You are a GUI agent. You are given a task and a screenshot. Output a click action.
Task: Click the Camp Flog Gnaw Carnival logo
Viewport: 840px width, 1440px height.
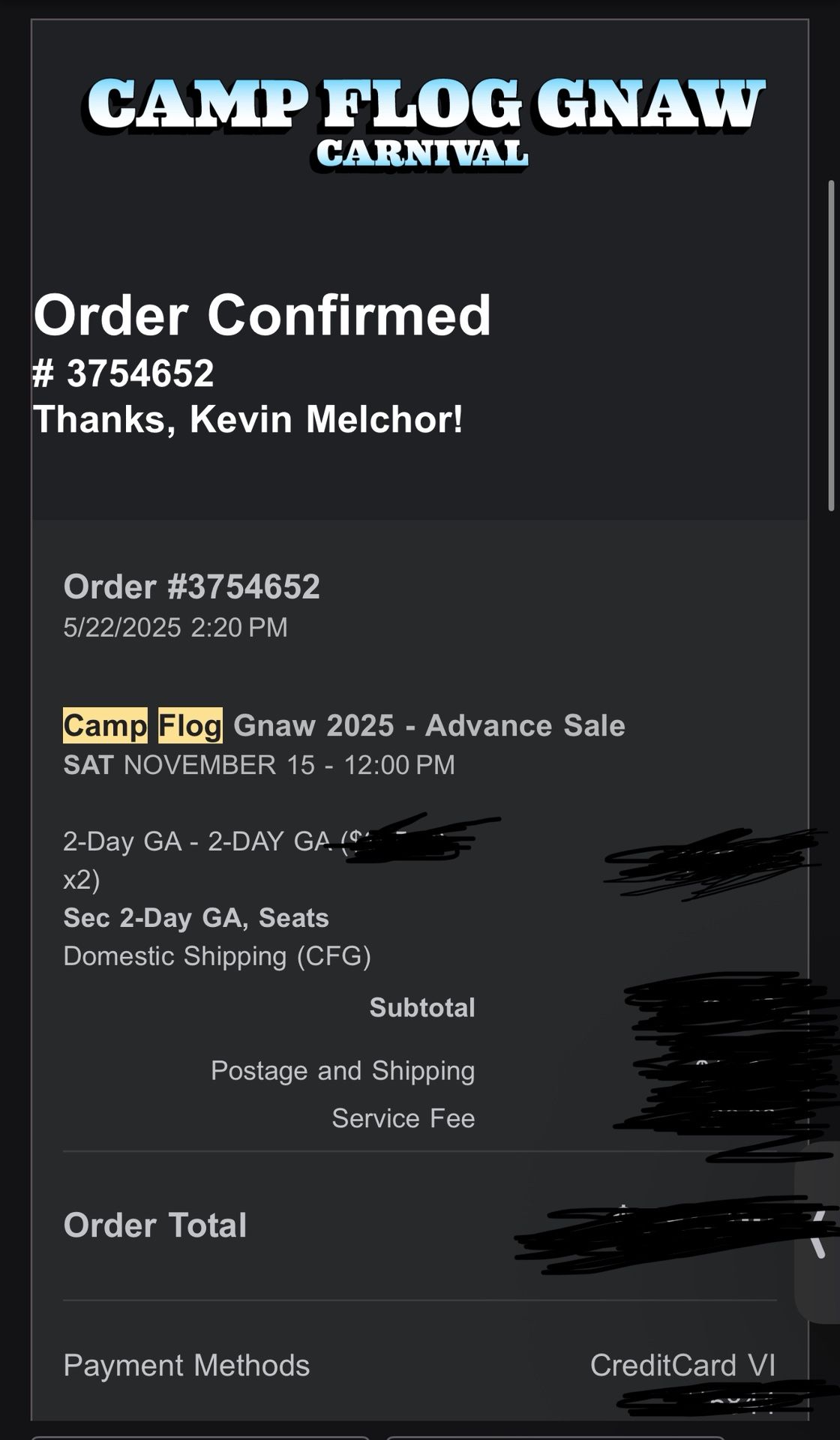point(424,120)
